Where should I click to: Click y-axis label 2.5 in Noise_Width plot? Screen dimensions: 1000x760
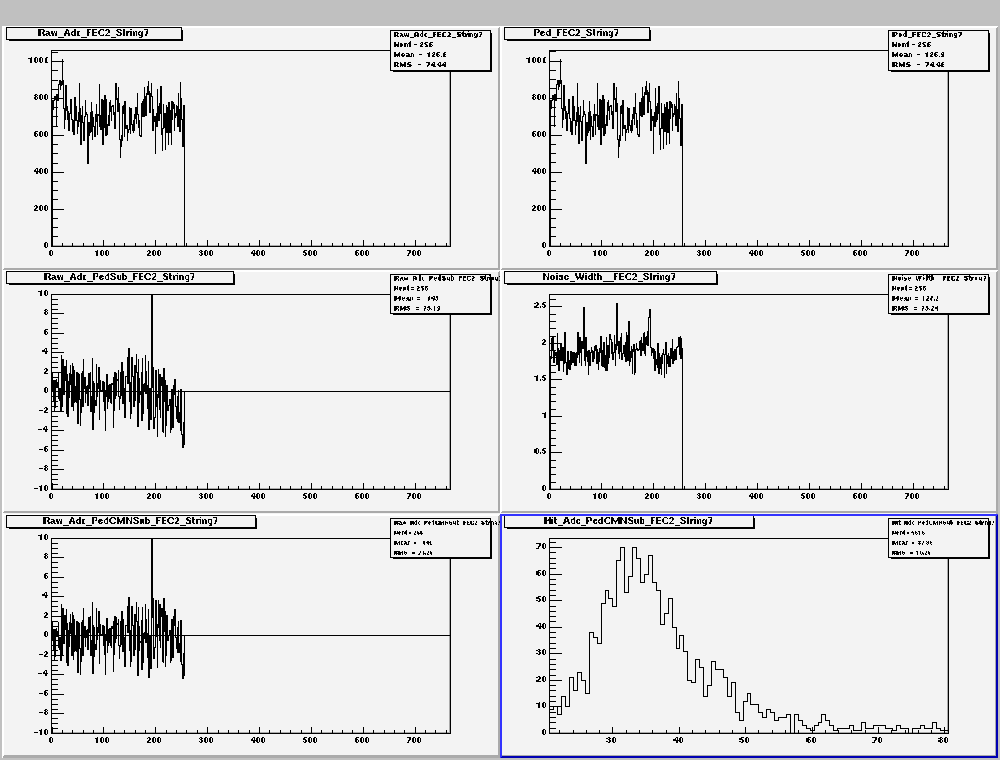pyautogui.click(x=540, y=305)
